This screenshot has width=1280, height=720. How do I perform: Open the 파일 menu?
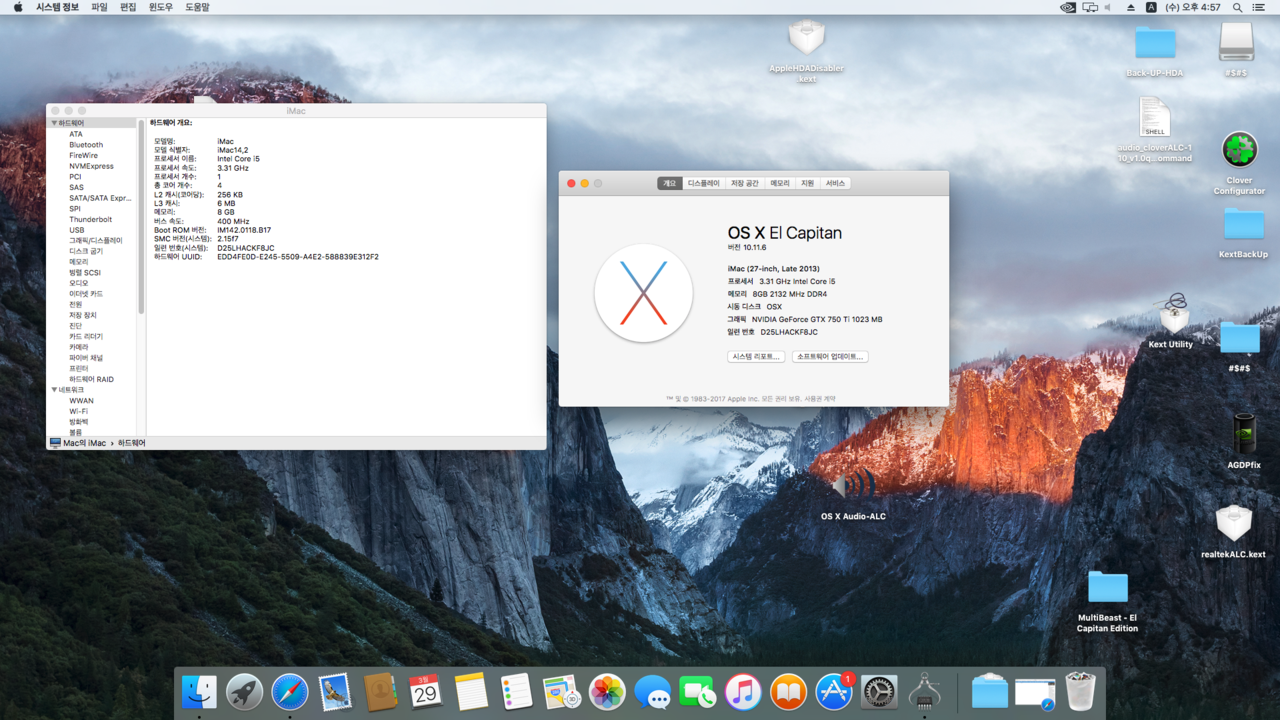99,7
